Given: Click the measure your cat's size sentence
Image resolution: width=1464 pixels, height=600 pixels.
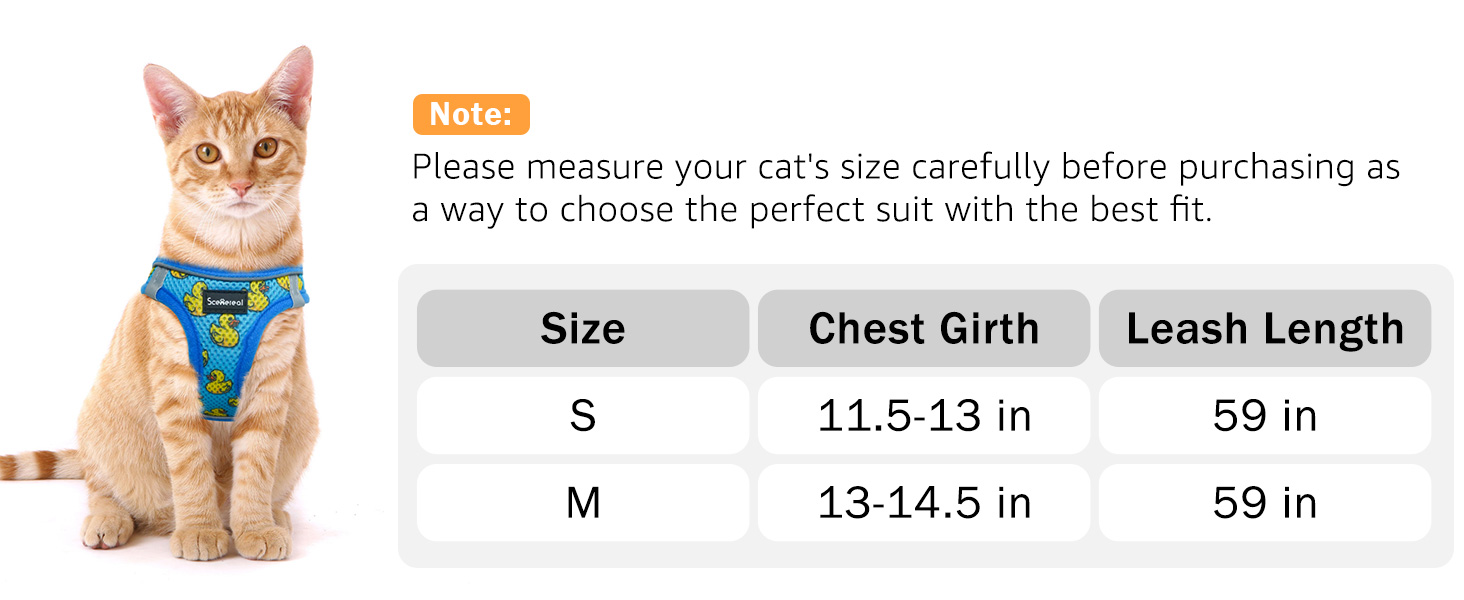Looking at the screenshot, I should (x=906, y=168).
